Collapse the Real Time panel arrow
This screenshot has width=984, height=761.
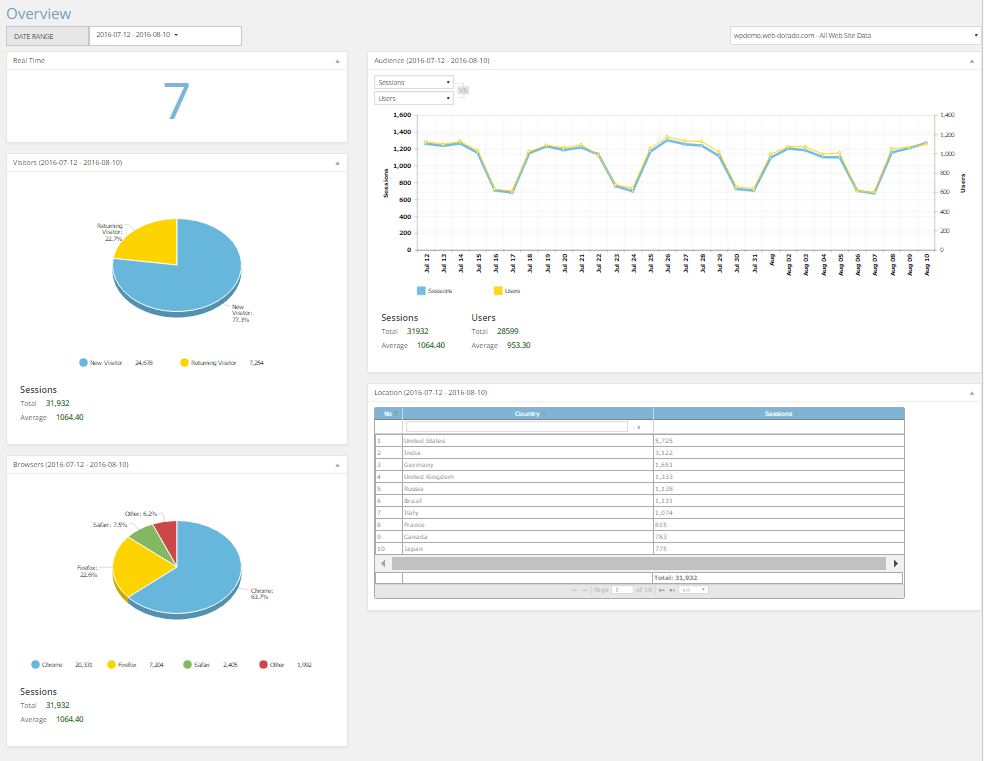pyautogui.click(x=337, y=61)
